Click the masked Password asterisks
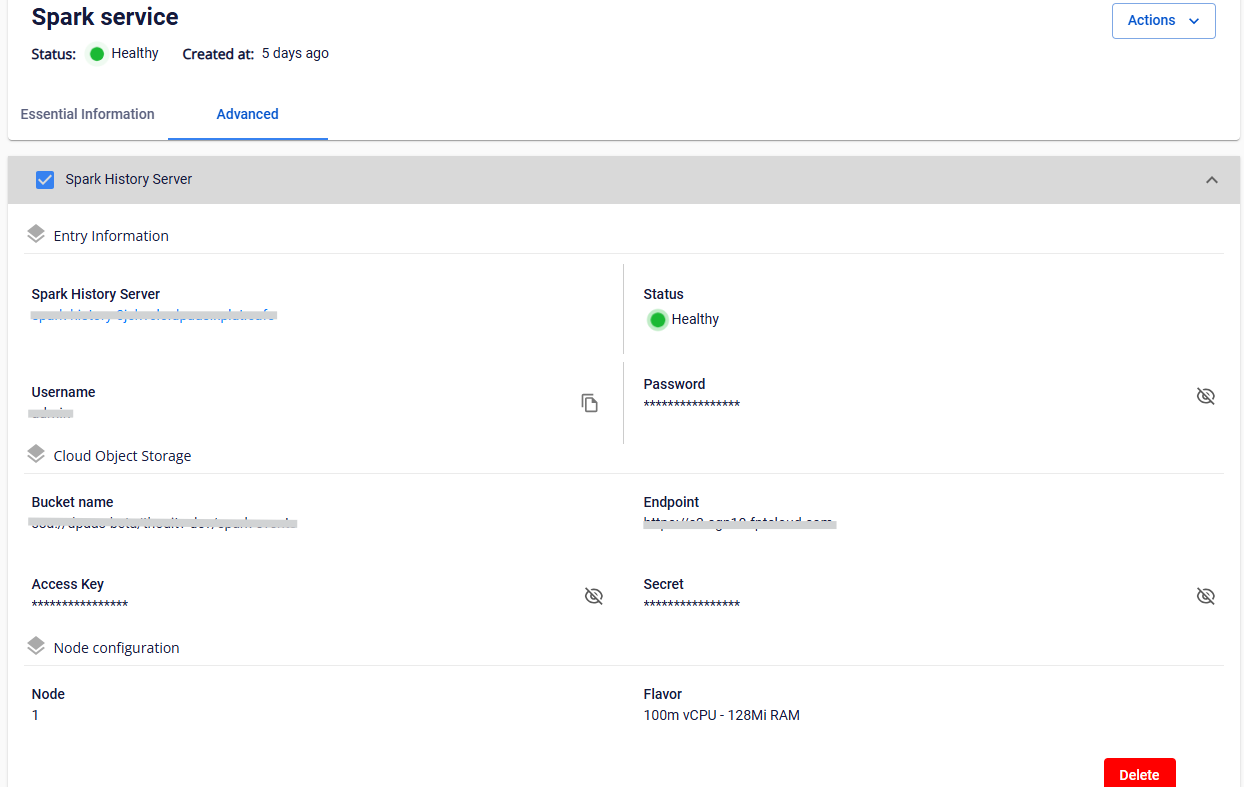The width and height of the screenshot is (1244, 787). click(692, 405)
